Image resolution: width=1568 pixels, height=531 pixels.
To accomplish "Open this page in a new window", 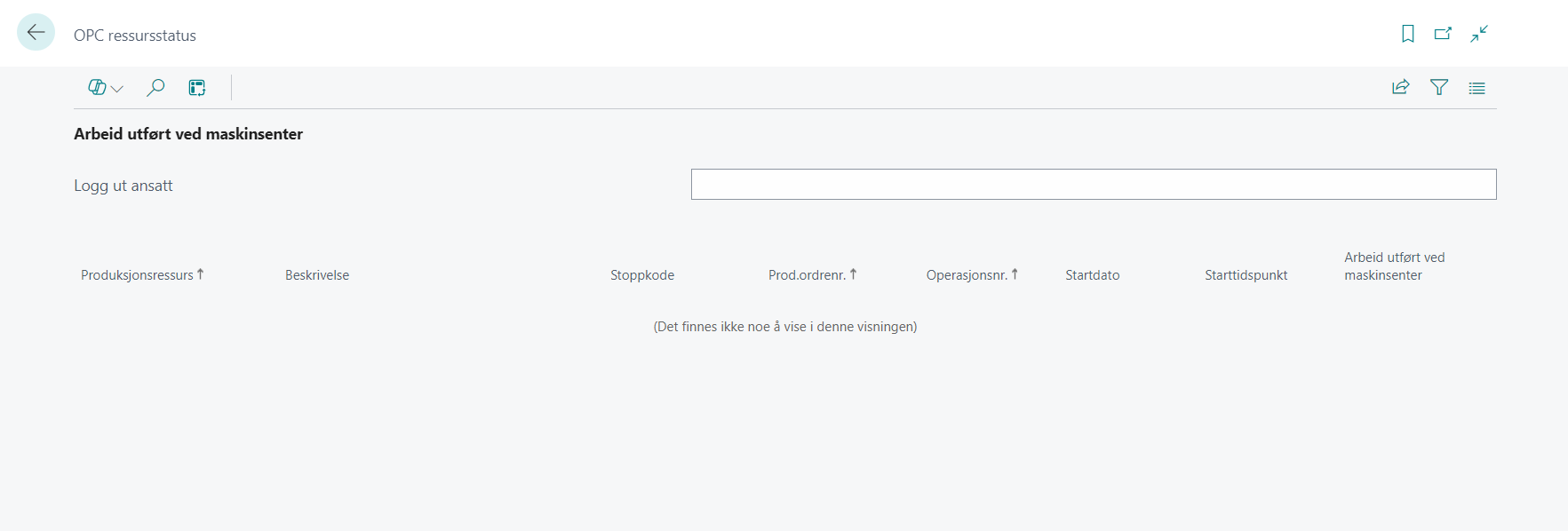I will 1443,34.
